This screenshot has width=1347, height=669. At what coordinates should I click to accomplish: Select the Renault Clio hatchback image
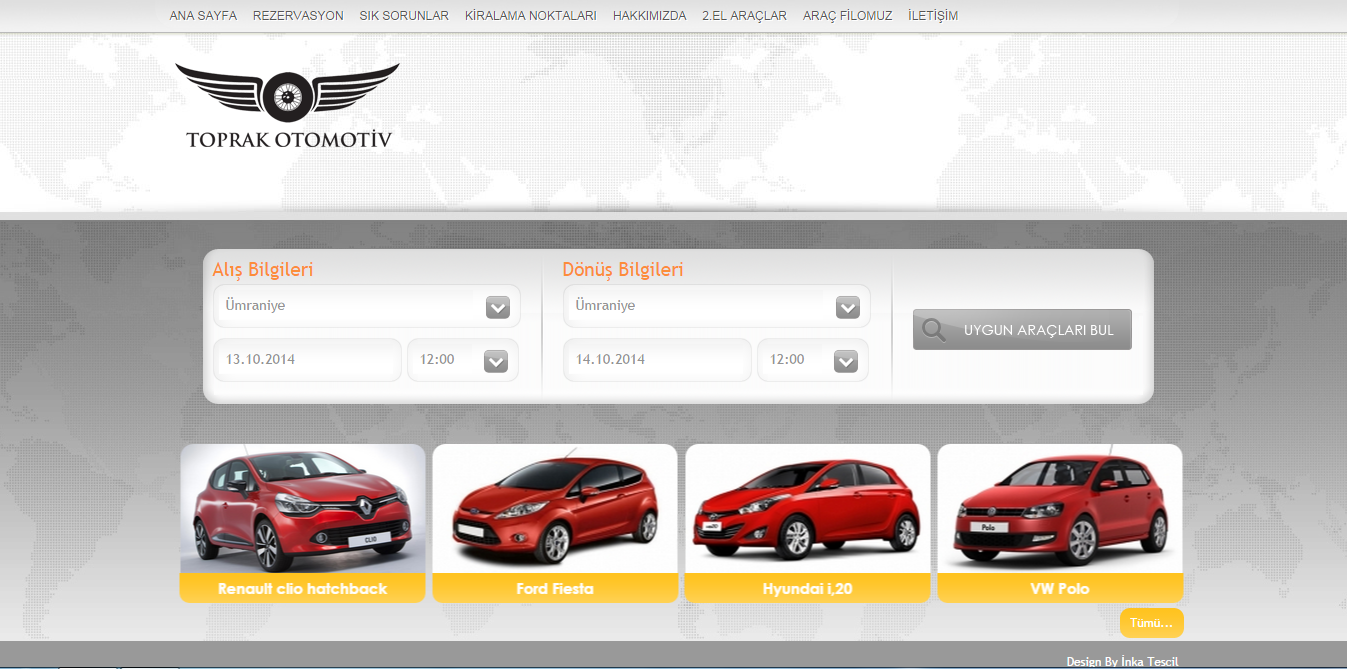point(302,510)
